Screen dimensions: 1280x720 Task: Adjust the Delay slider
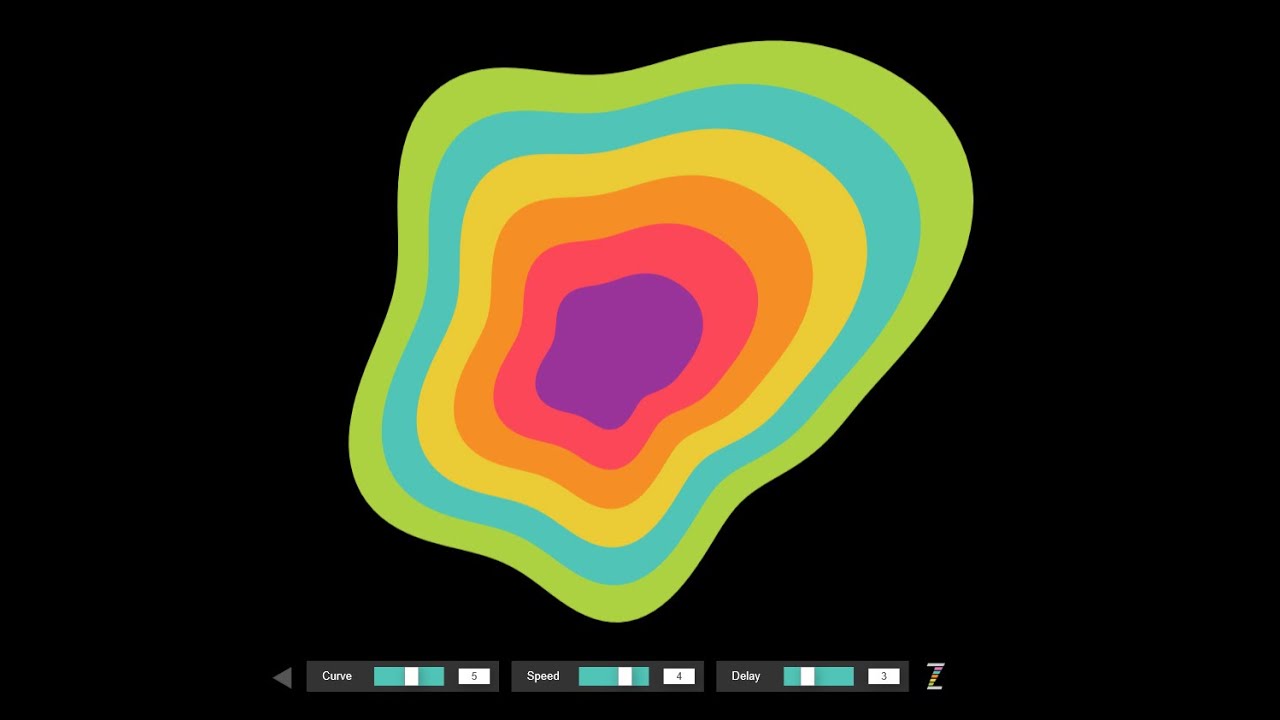coord(819,676)
